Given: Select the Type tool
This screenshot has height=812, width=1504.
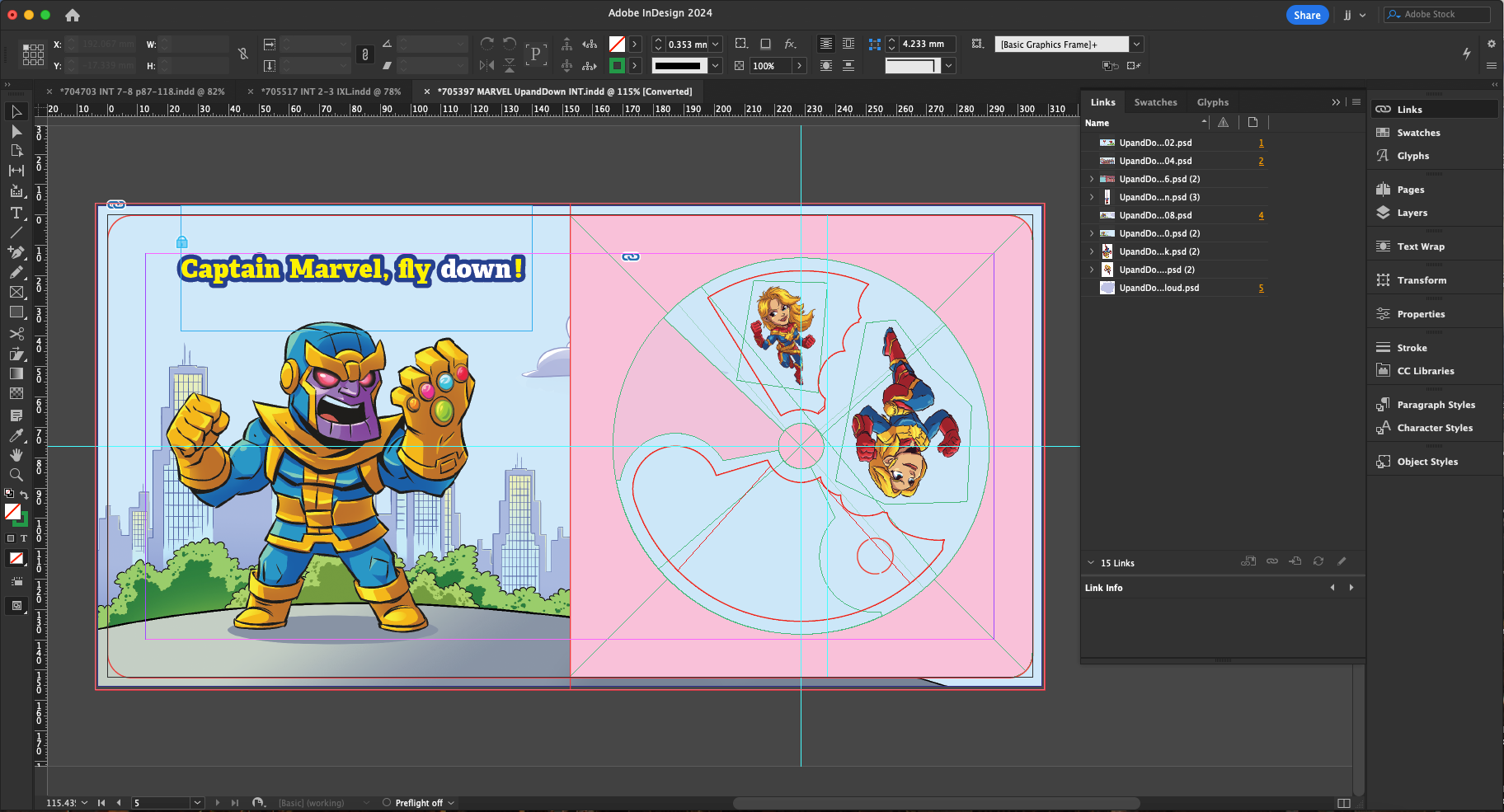Looking at the screenshot, I should pos(16,213).
